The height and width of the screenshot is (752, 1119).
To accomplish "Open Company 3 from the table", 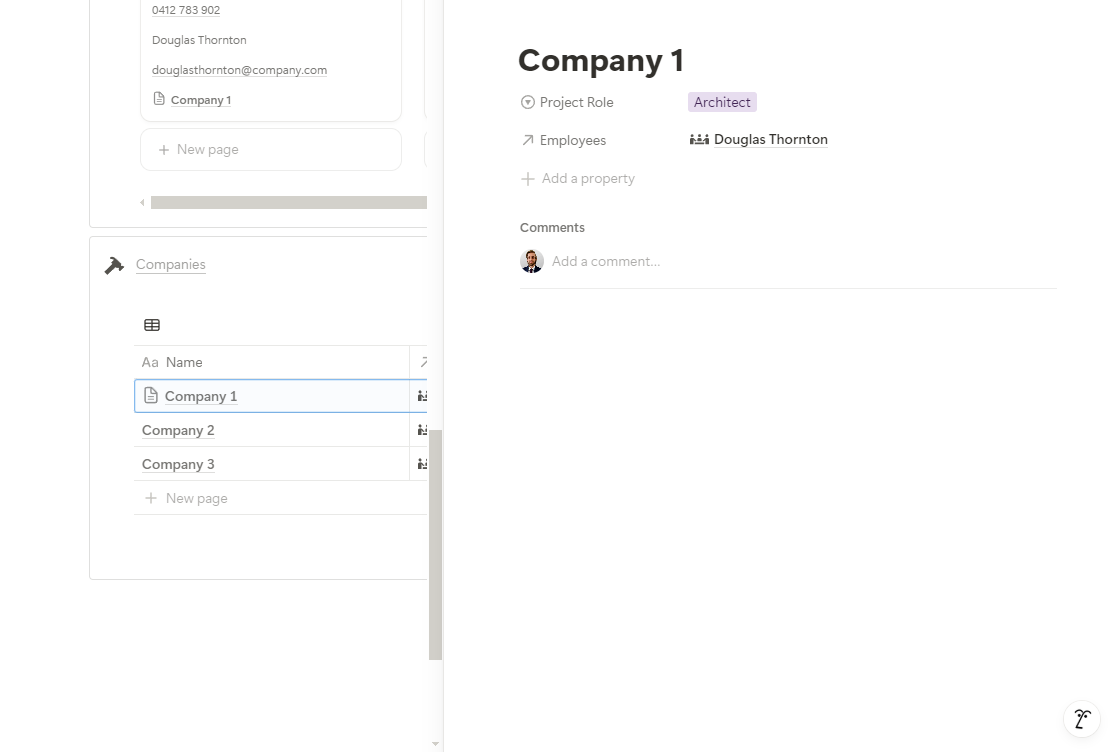I will [x=178, y=464].
